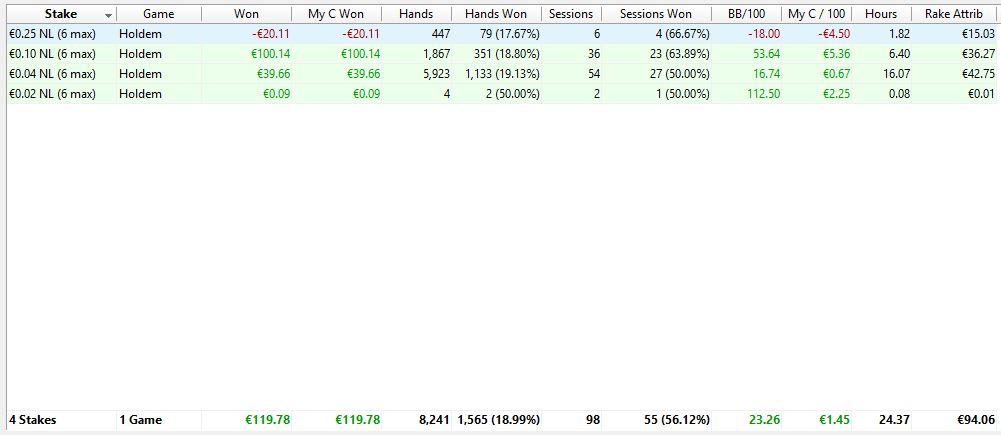Click the 1,133 (19.13%) hands won cell

502,73
